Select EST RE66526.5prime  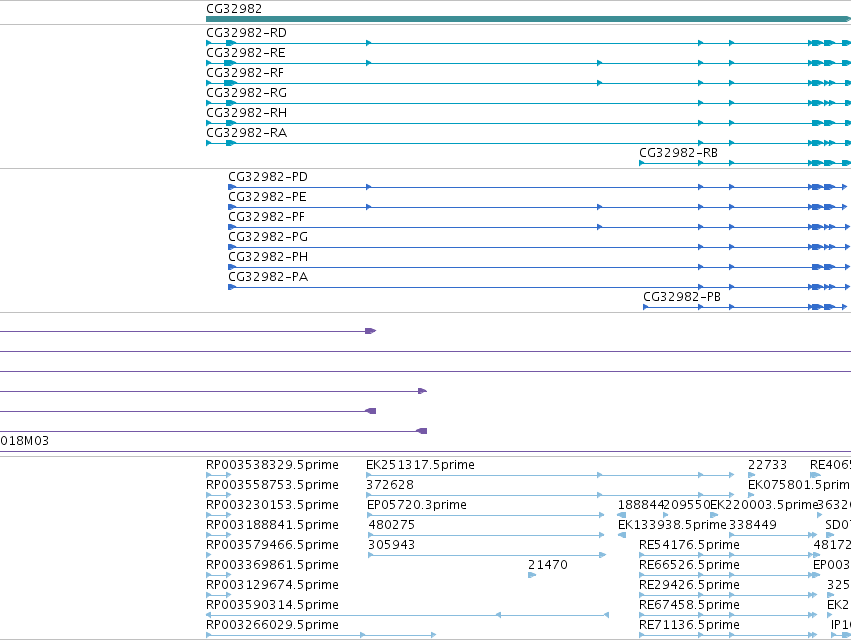coord(689,565)
